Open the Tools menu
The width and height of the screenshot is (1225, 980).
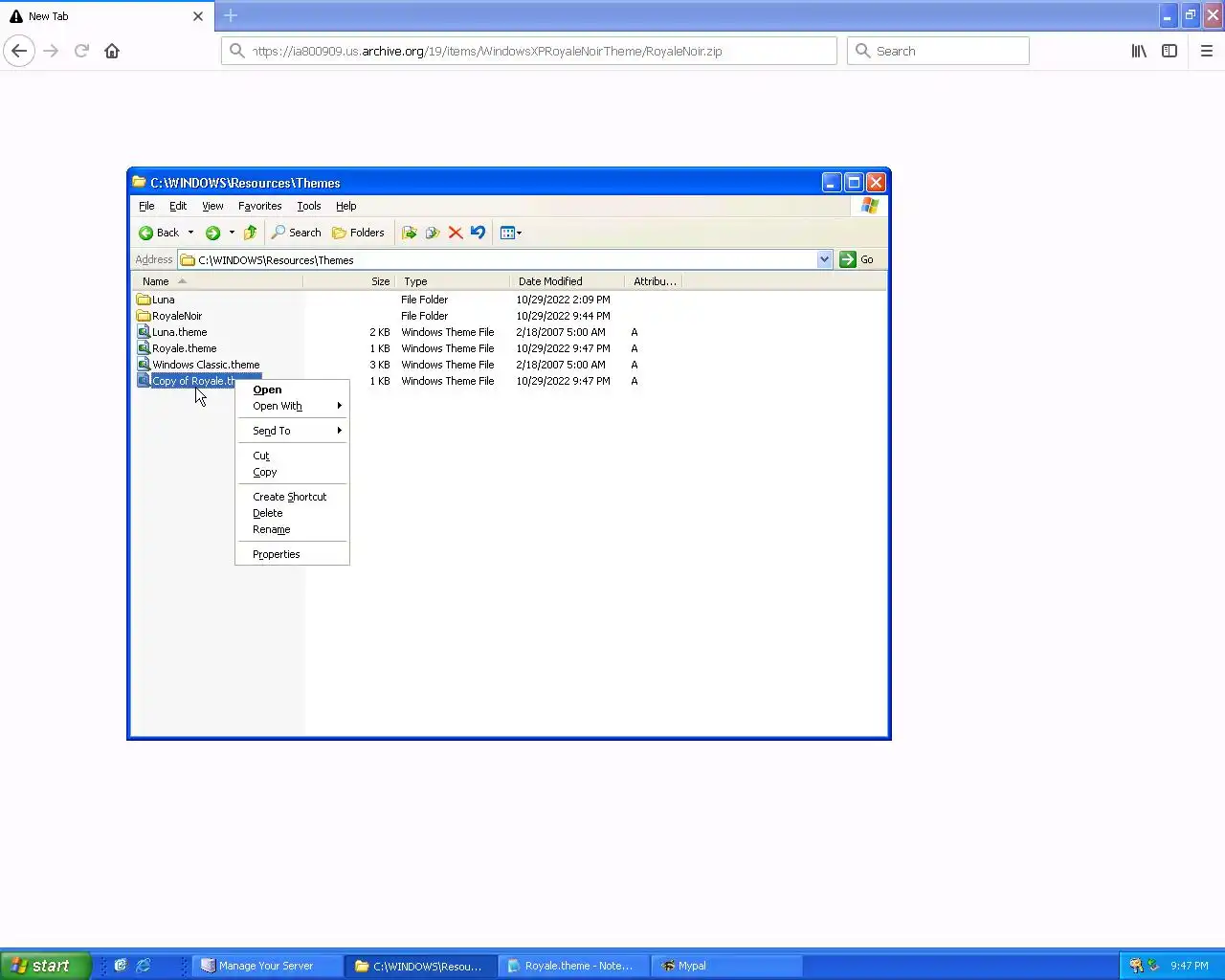(x=308, y=206)
